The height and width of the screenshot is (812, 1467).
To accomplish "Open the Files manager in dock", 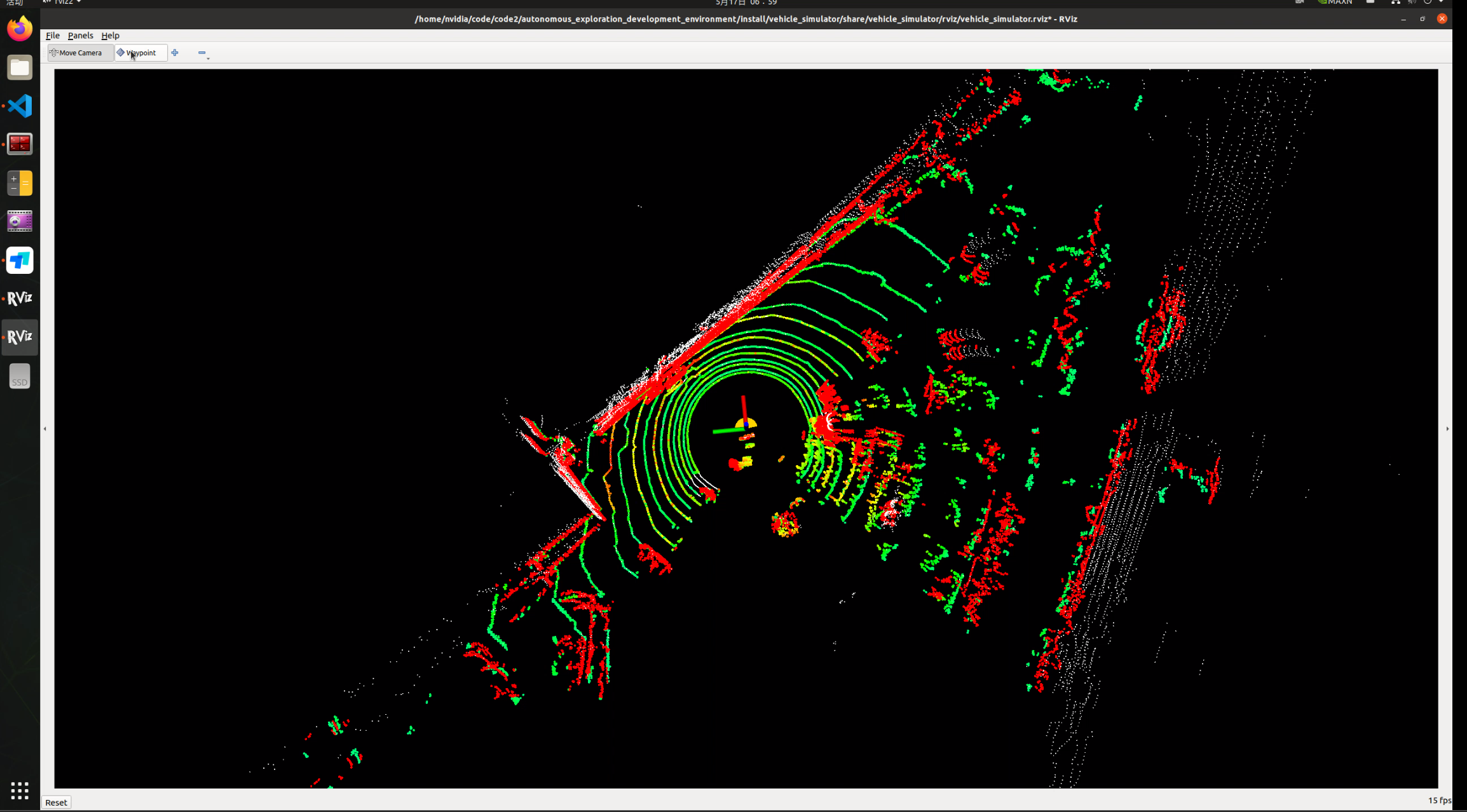I will pos(20,67).
